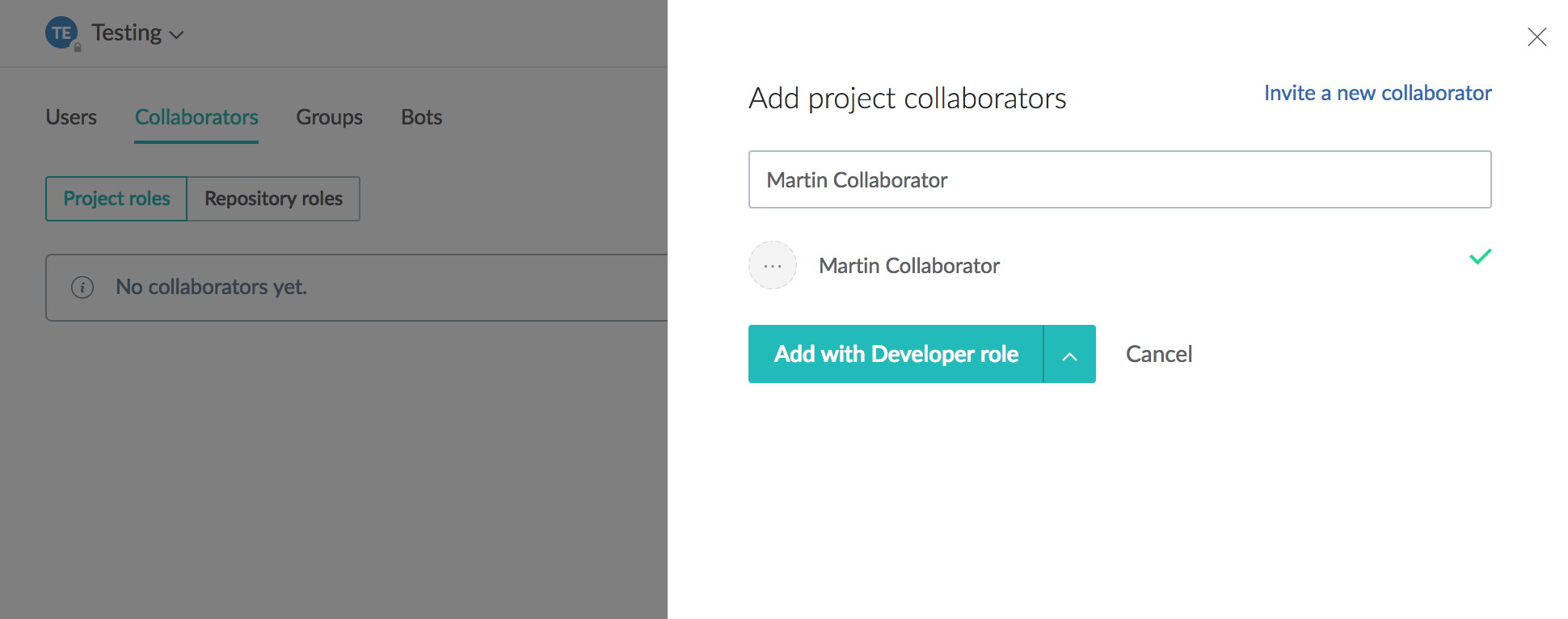Viewport: 1568px width, 619px height.
Task: Click the Martin Collaborator avatar placeholder icon
Action: [x=773, y=265]
